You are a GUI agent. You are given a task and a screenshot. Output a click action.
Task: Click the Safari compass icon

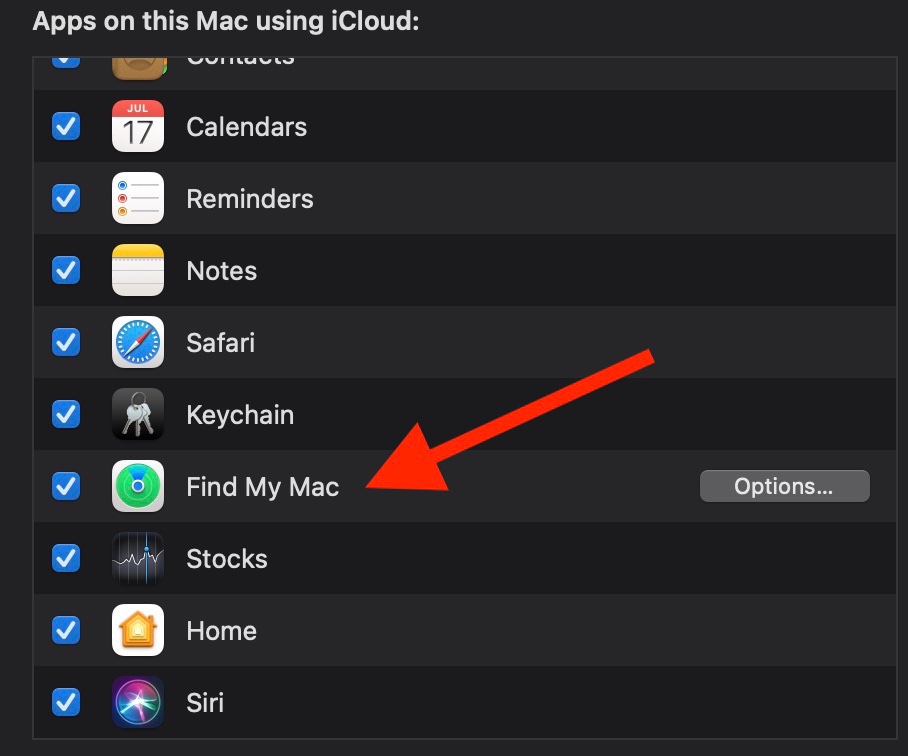[x=138, y=342]
